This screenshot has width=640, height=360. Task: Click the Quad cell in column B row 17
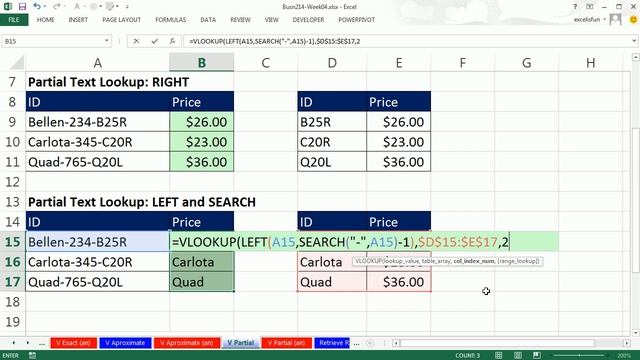coord(202,282)
